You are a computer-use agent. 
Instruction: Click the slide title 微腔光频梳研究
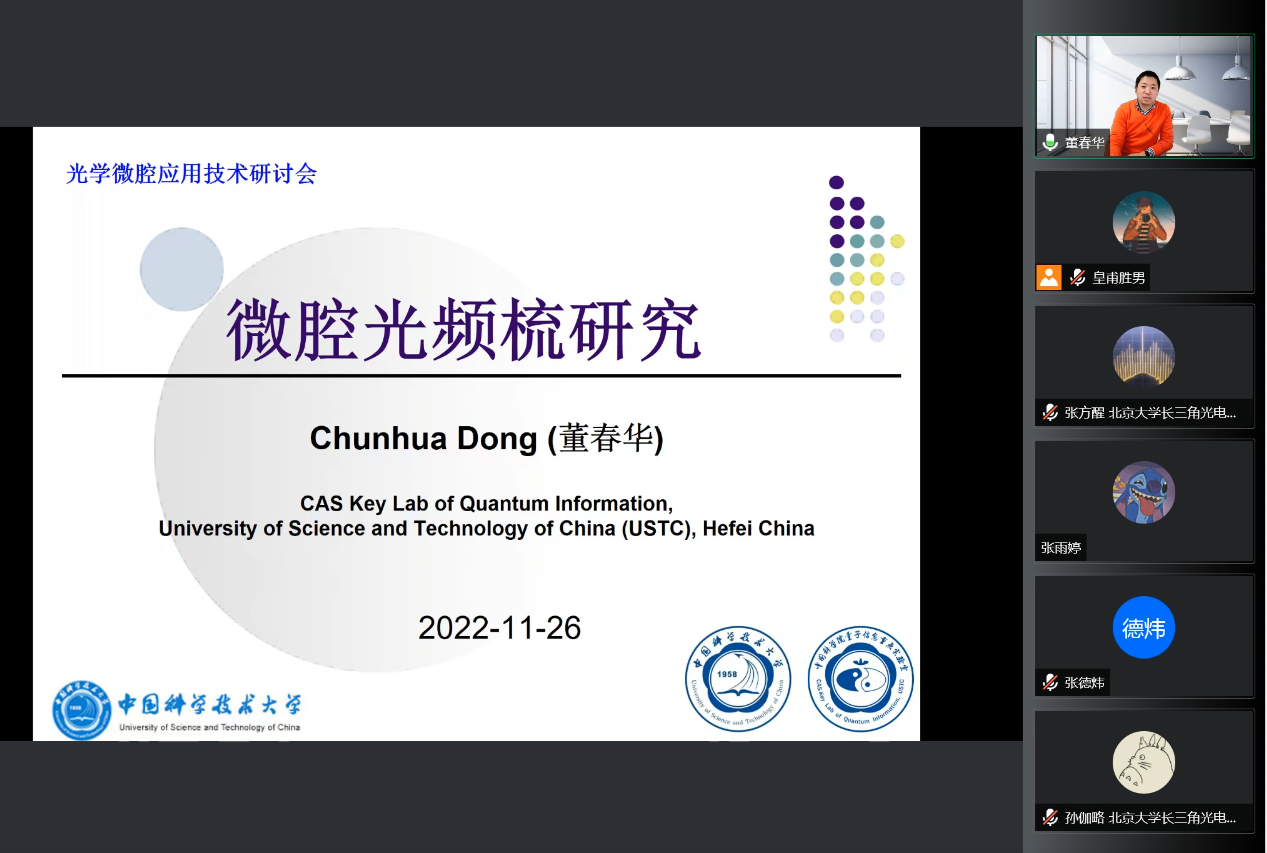point(464,330)
